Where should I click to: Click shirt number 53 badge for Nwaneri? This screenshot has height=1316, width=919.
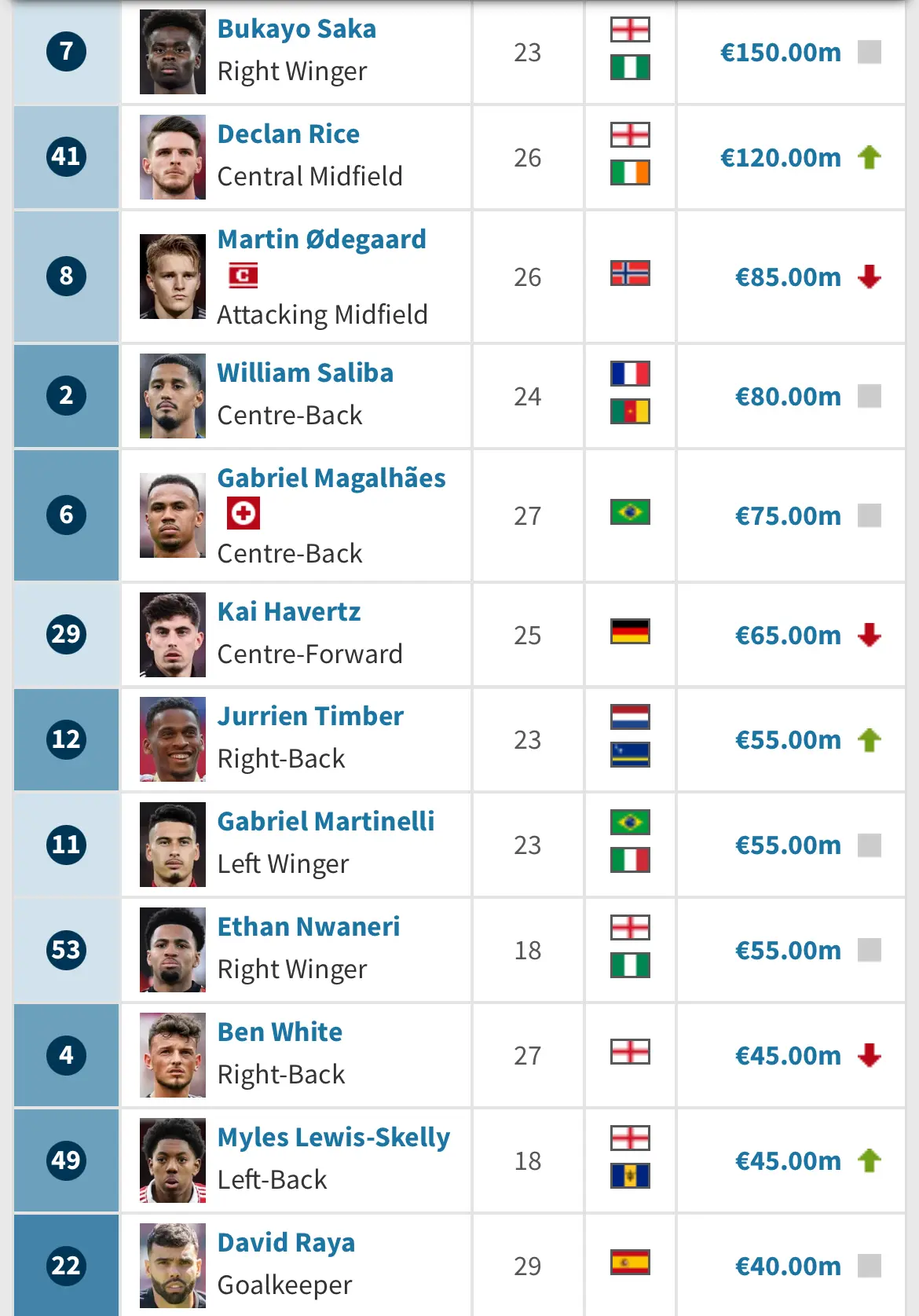pos(66,950)
